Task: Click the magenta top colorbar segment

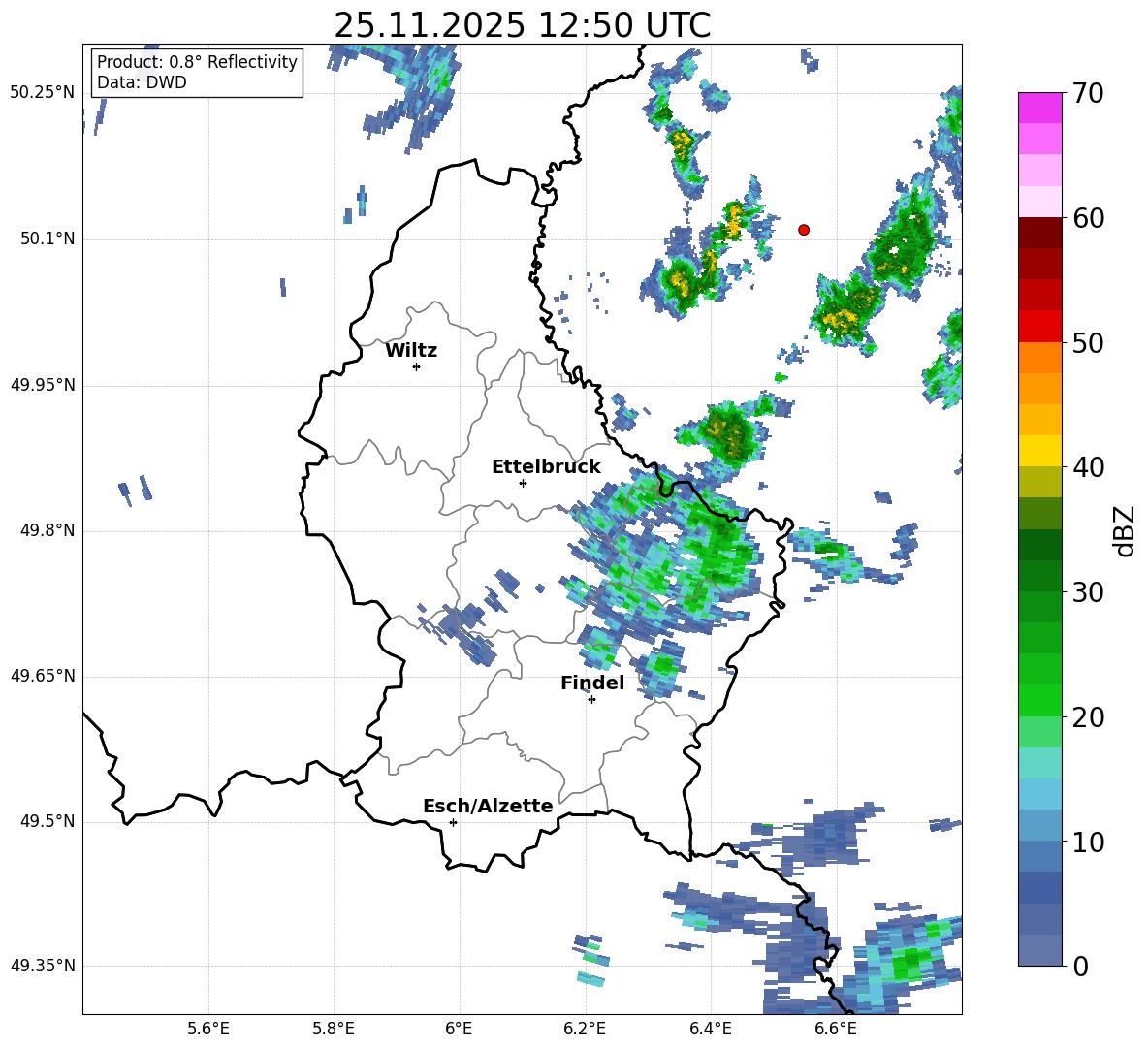Action: click(x=1039, y=108)
